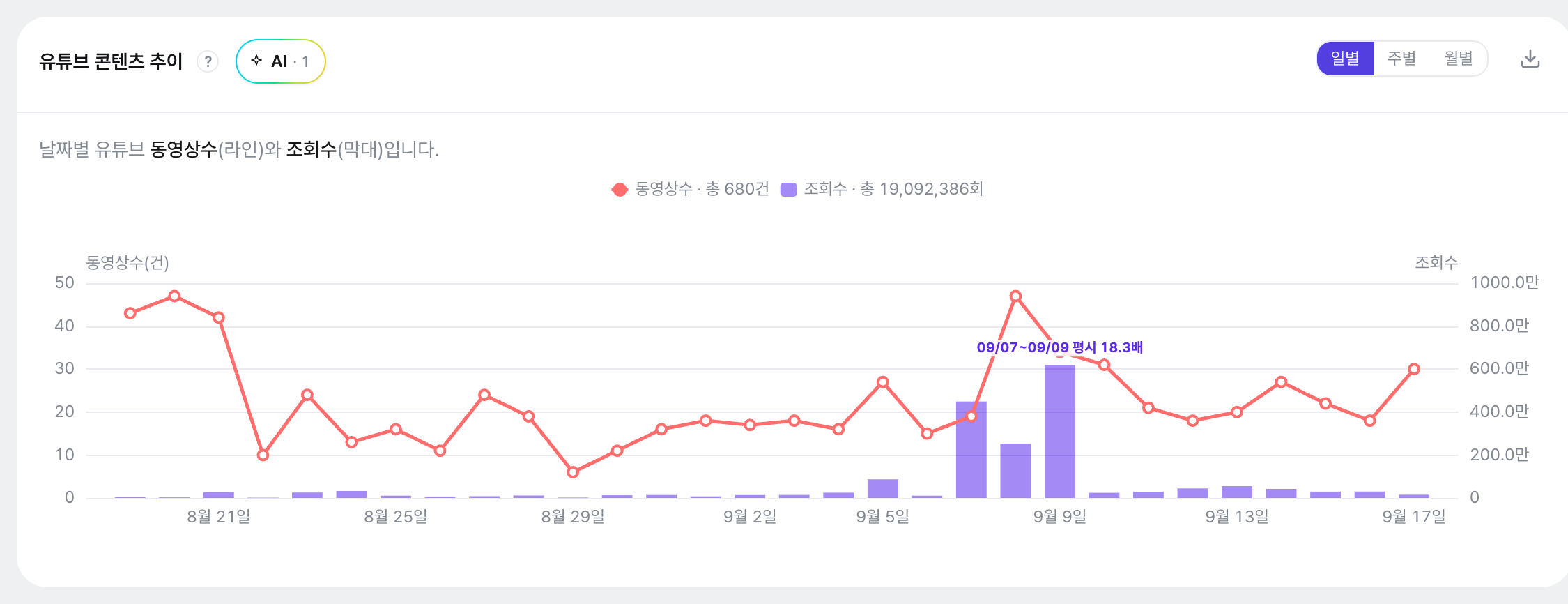The width and height of the screenshot is (1568, 604).
Task: Select the view-count bar for September 7
Action: (x=971, y=450)
